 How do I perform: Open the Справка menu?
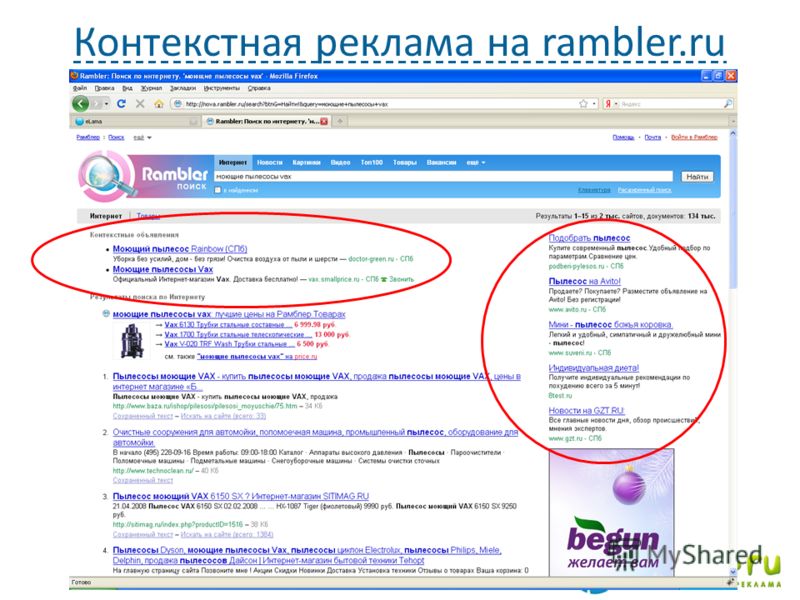[x=259, y=88]
